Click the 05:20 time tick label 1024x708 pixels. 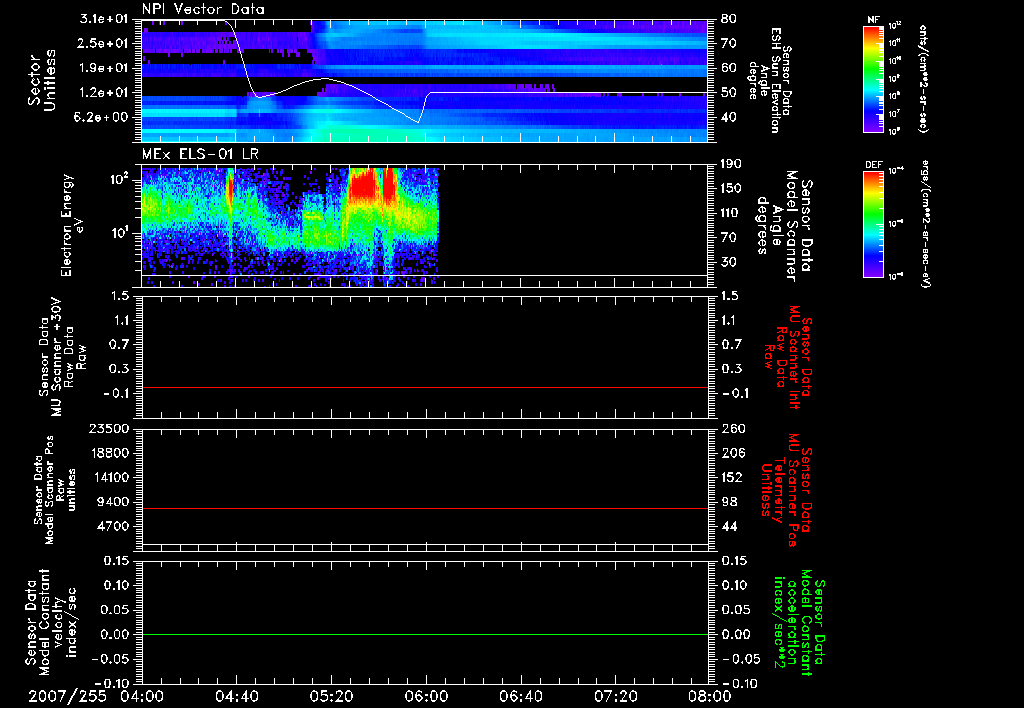click(331, 696)
